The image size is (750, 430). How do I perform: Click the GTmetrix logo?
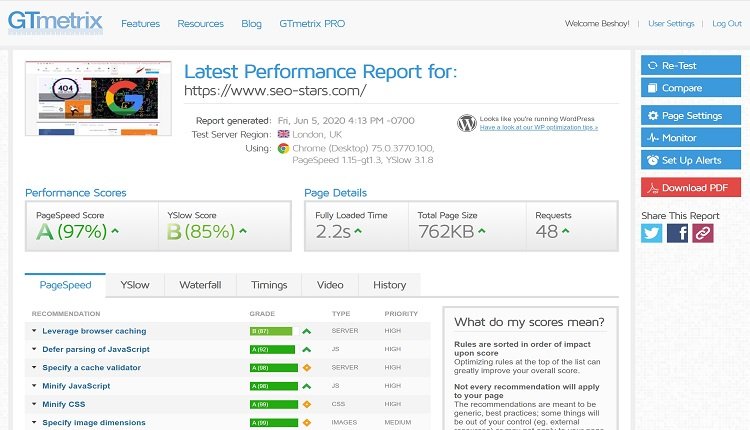point(55,22)
